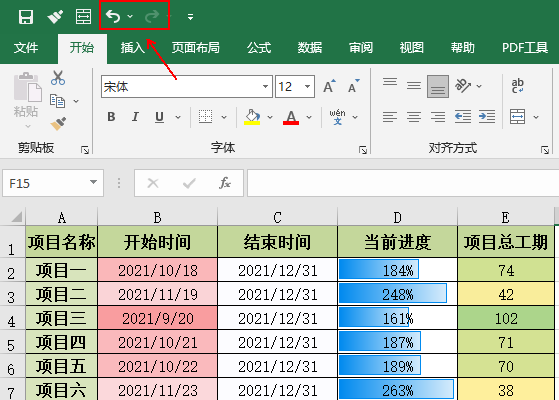Open the 宋体 font name dropdown
This screenshot has height=400, width=559.
coord(265,86)
